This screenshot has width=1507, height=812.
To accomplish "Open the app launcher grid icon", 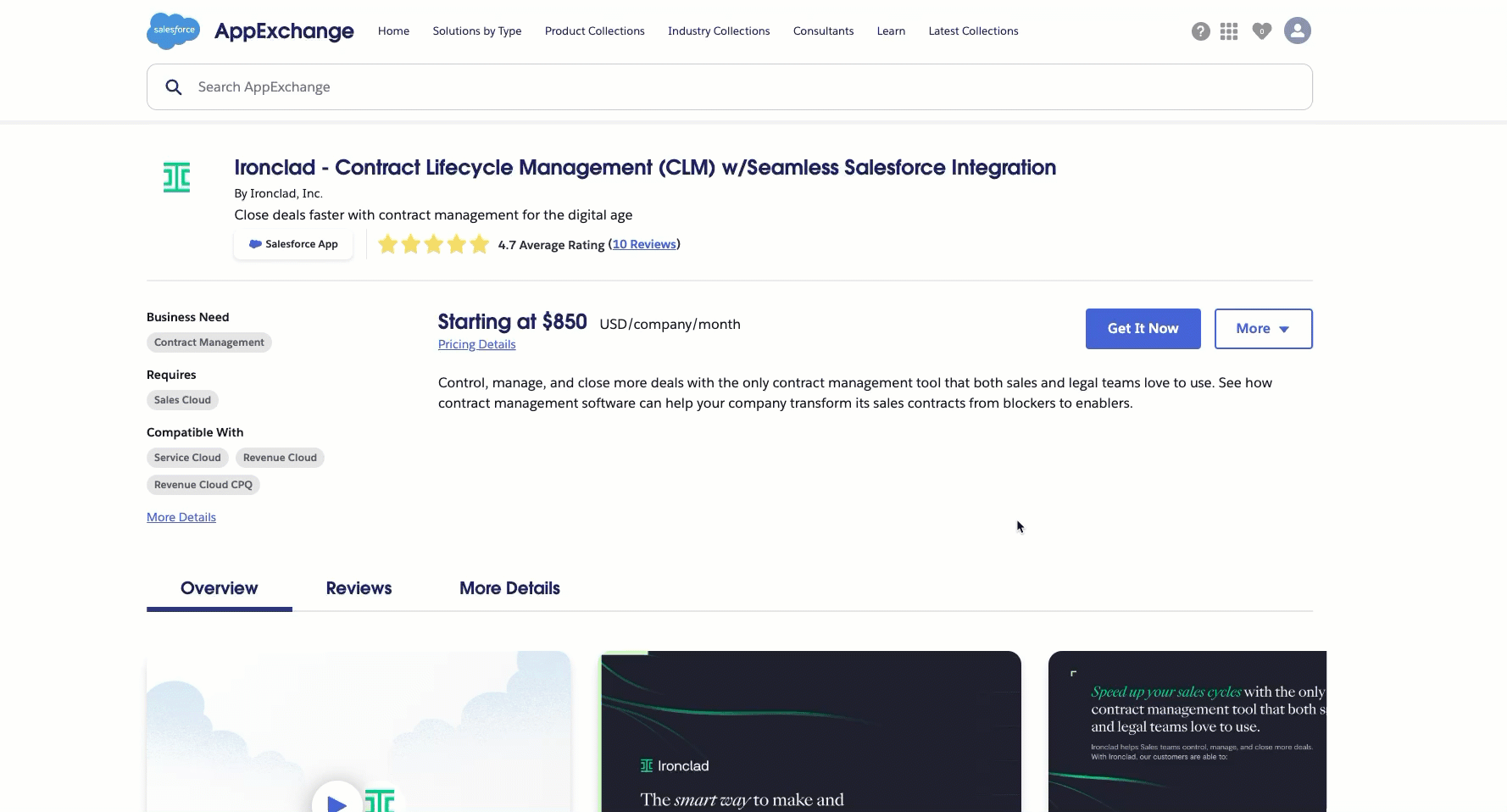I will (1229, 31).
